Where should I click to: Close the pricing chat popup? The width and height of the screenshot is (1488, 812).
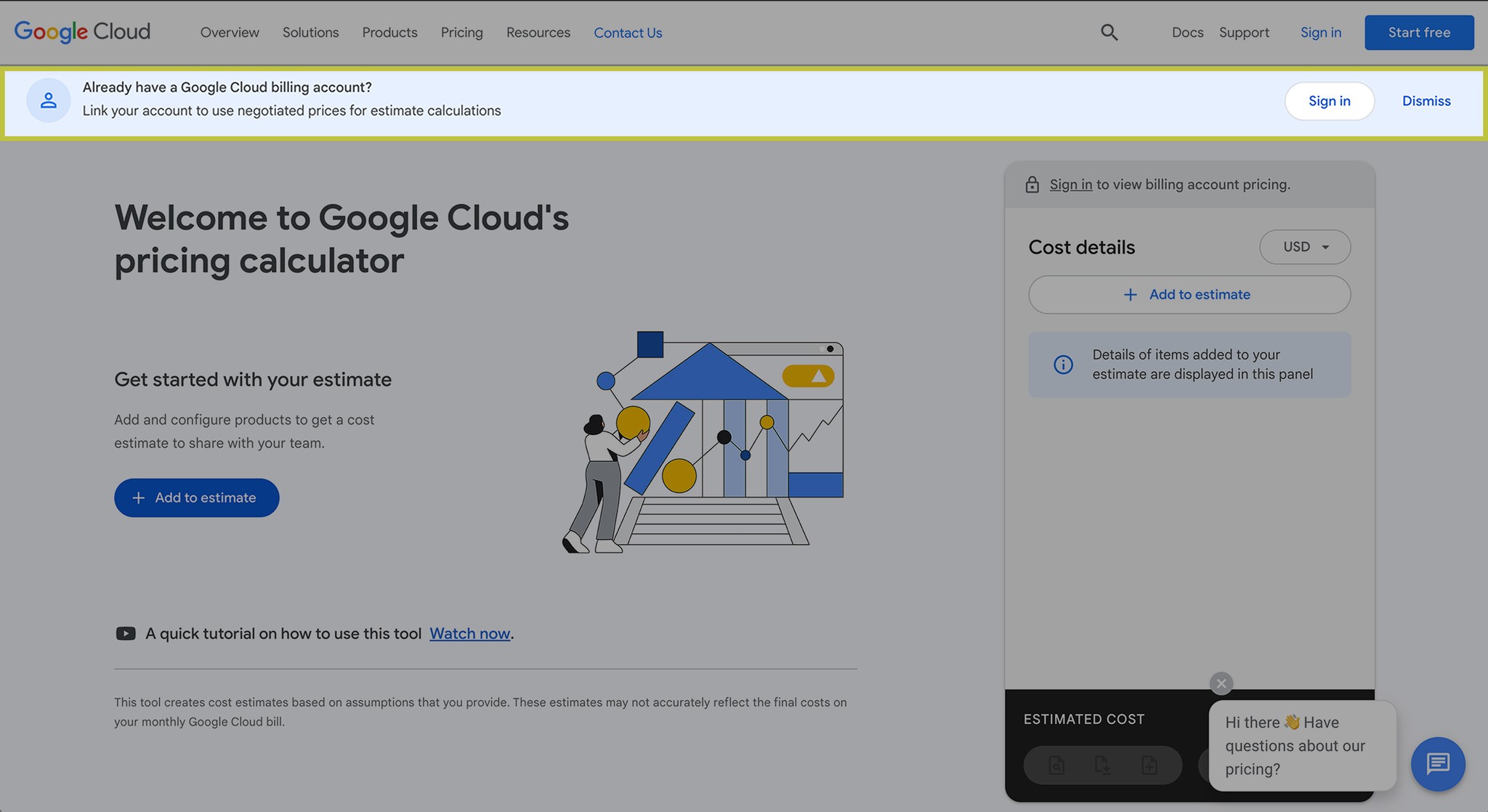pyautogui.click(x=1221, y=683)
